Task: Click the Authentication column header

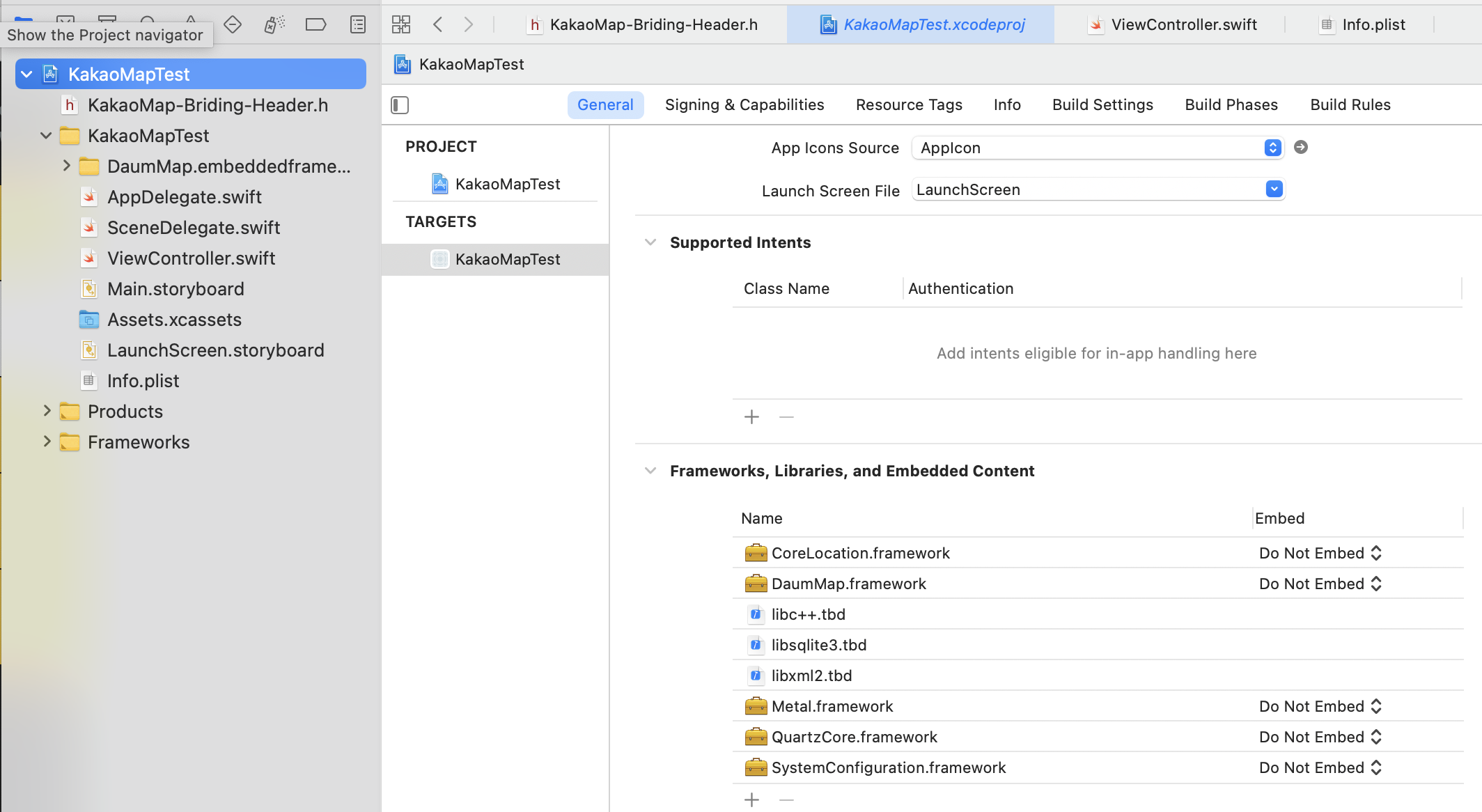Action: (960, 289)
